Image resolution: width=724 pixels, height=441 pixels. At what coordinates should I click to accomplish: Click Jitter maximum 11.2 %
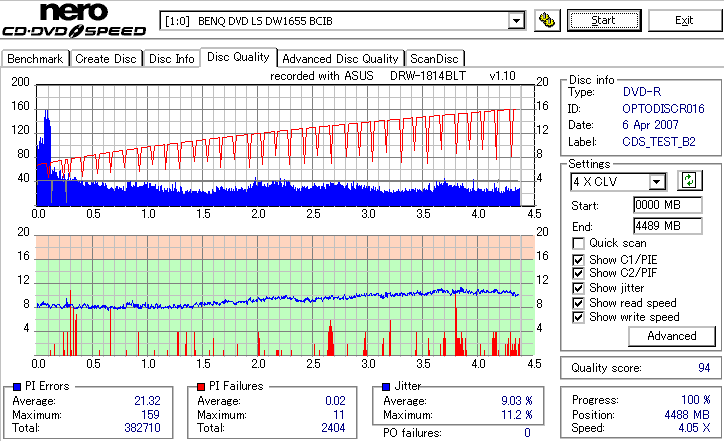pos(517,415)
